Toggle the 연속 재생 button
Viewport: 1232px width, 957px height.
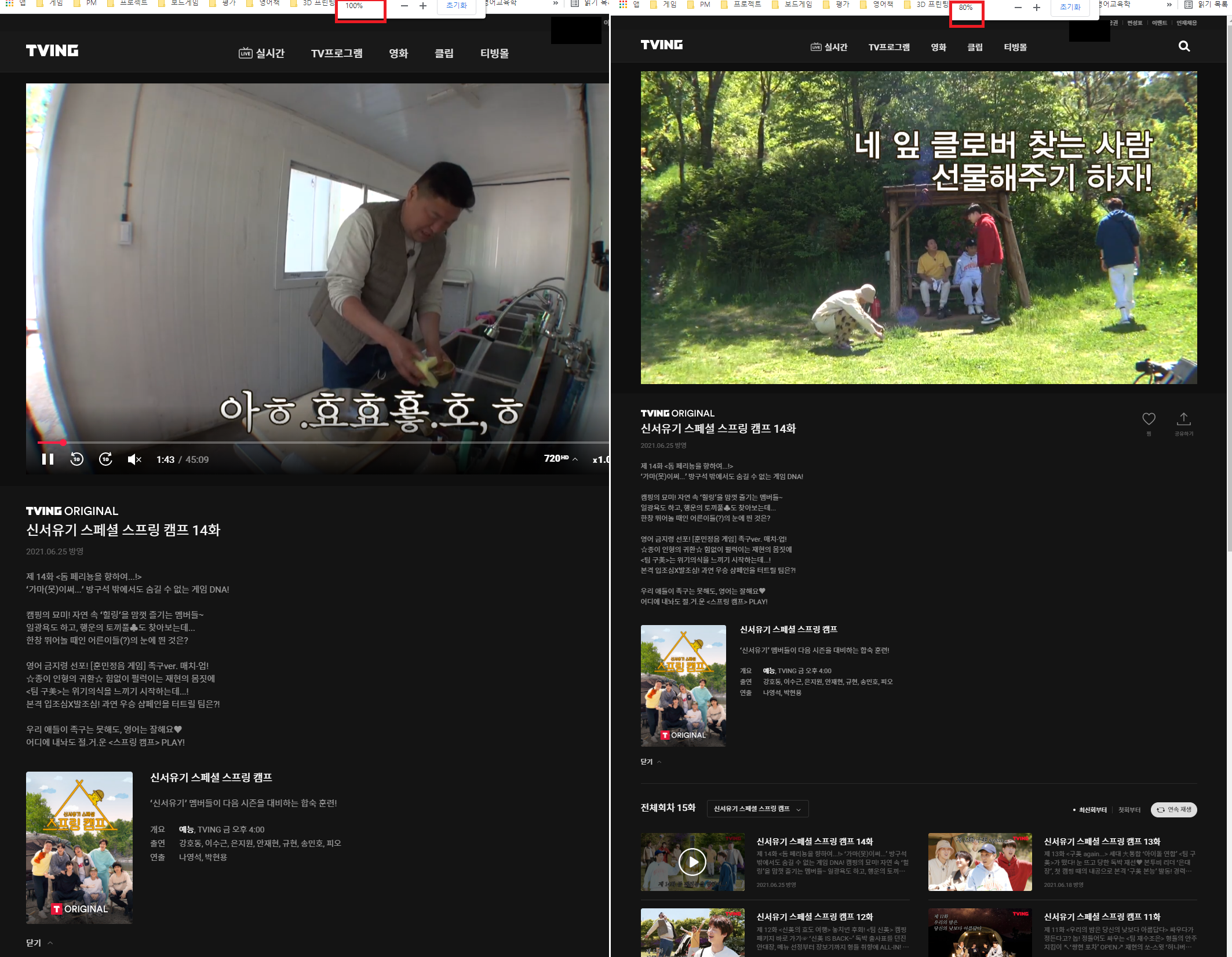[x=1174, y=810]
